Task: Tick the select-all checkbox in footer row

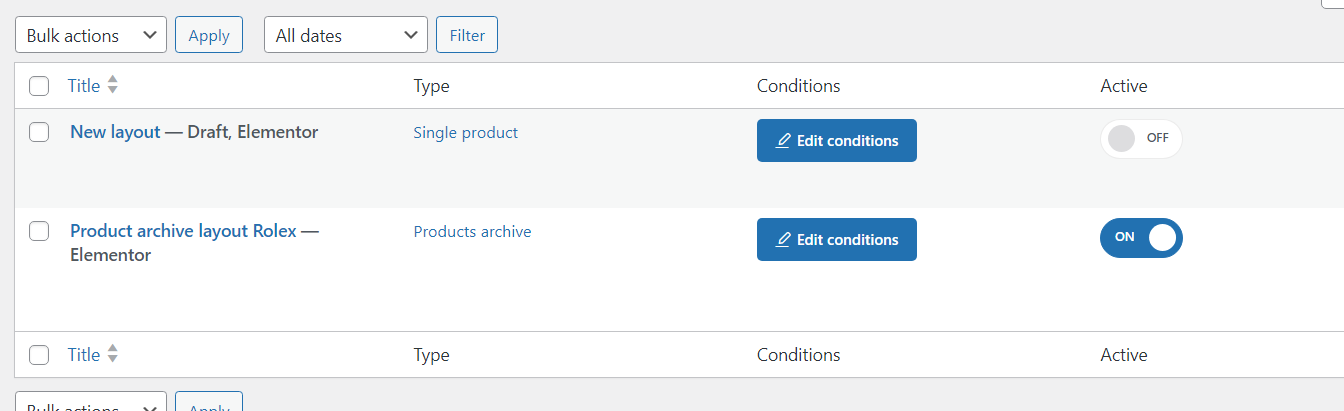Action: [39, 355]
